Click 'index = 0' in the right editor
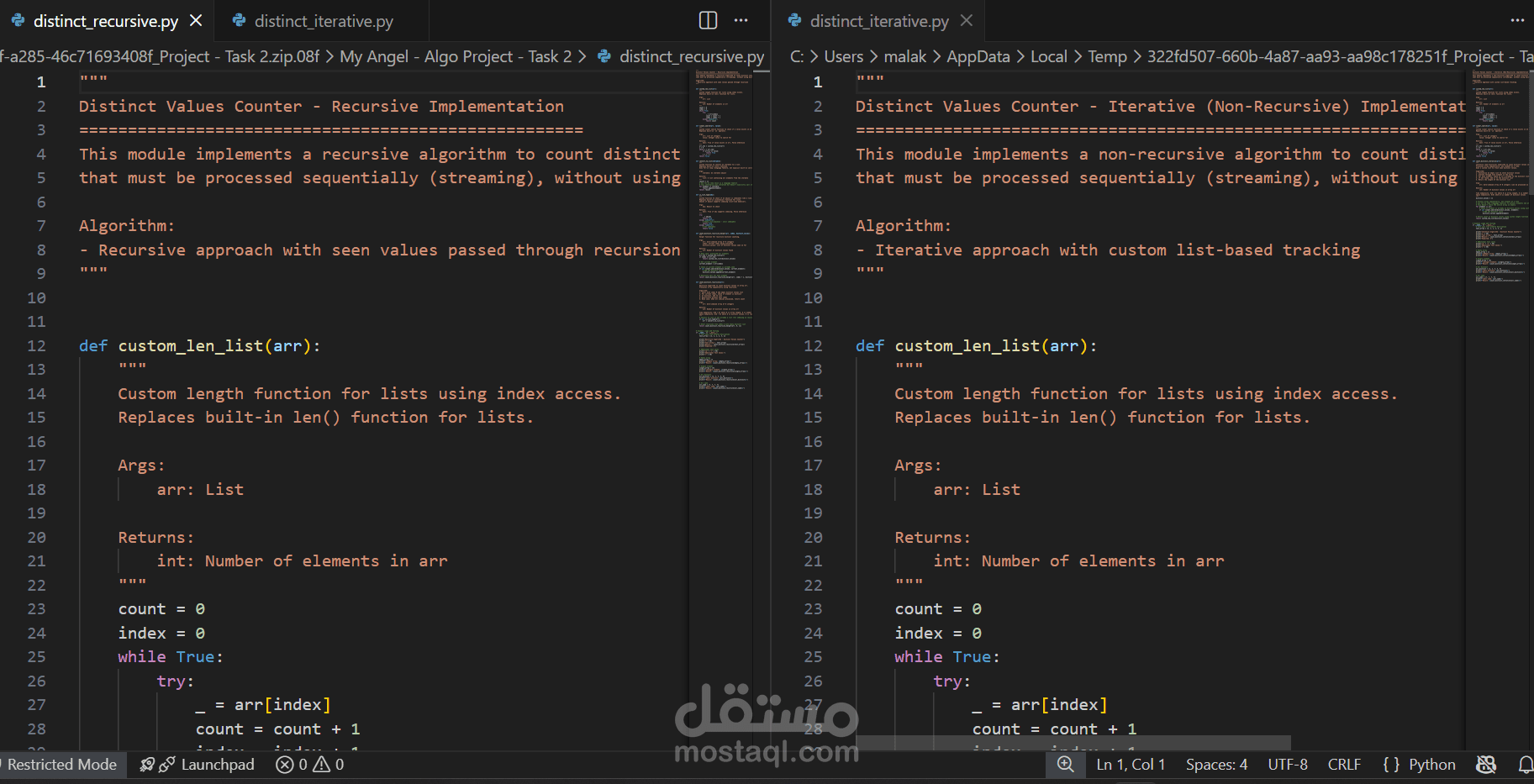 tap(938, 633)
